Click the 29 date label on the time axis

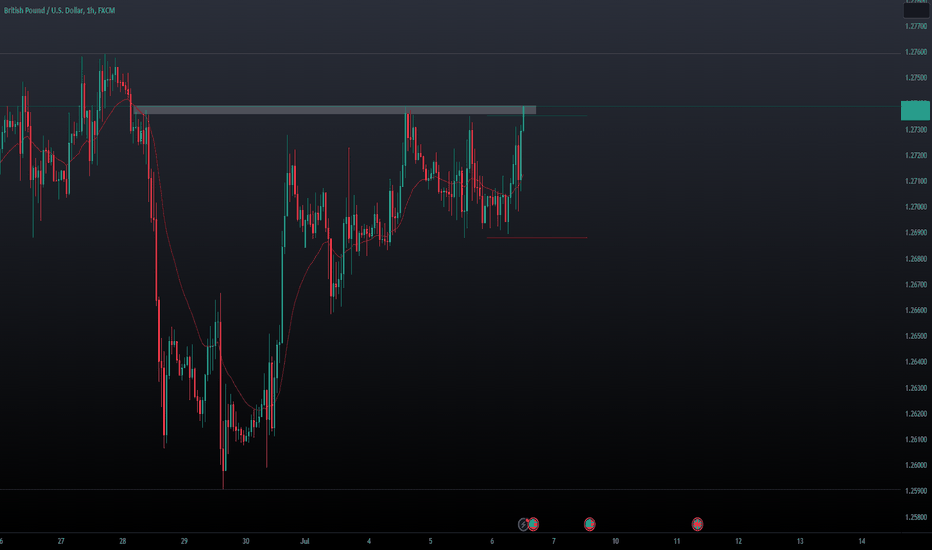pyautogui.click(x=184, y=541)
